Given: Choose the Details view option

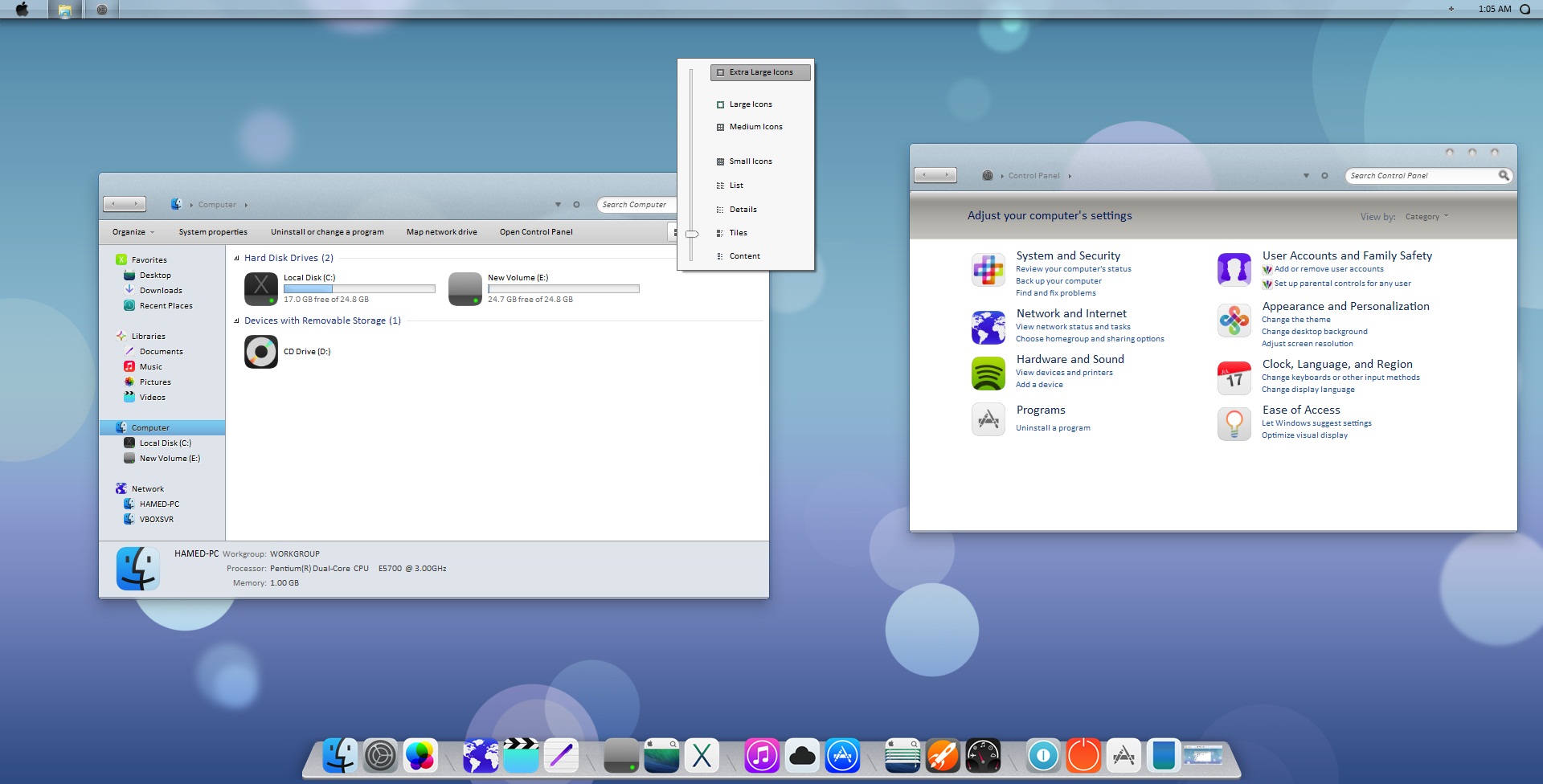Looking at the screenshot, I should point(743,210).
